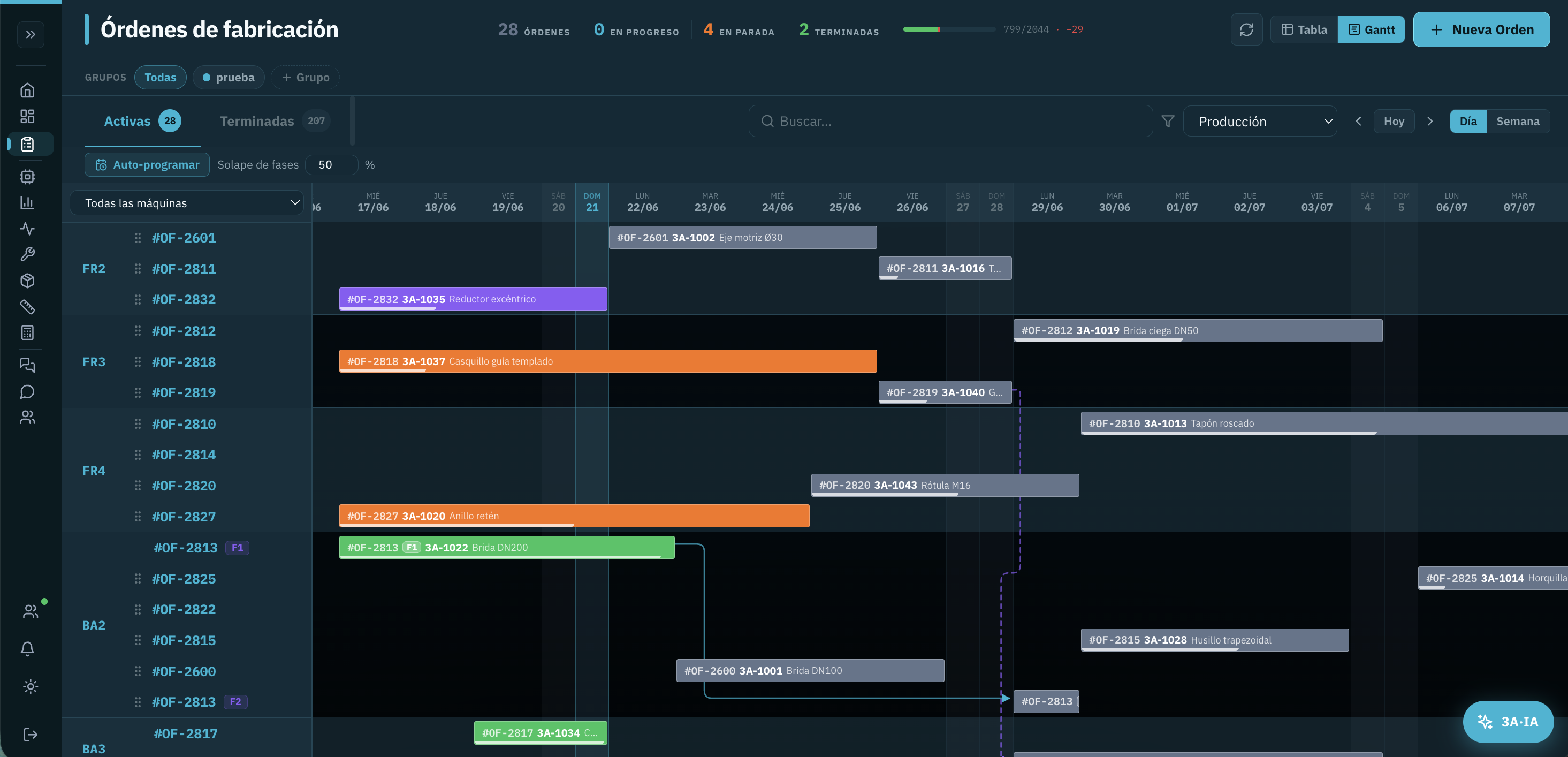Click the green #OF-2813 Brida DN200 bar
The image size is (1568, 757).
point(506,547)
